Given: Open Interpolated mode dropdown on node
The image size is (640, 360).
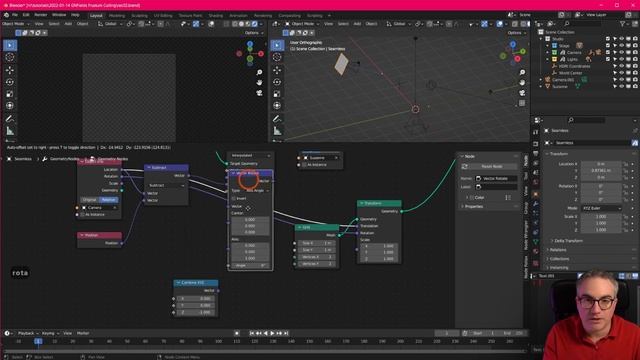Looking at the screenshot, I should (x=250, y=156).
